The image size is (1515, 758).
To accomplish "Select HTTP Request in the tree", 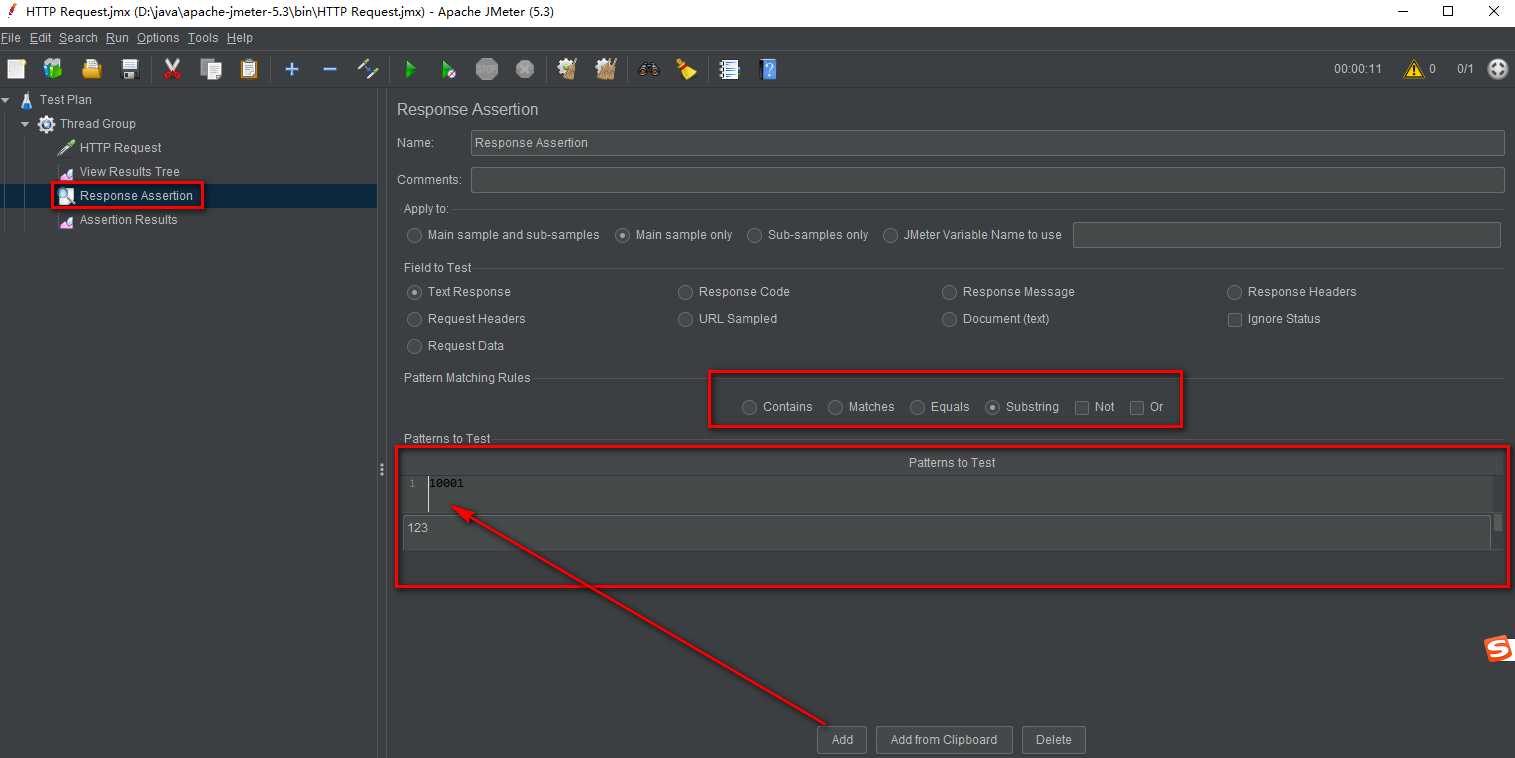I will point(120,148).
